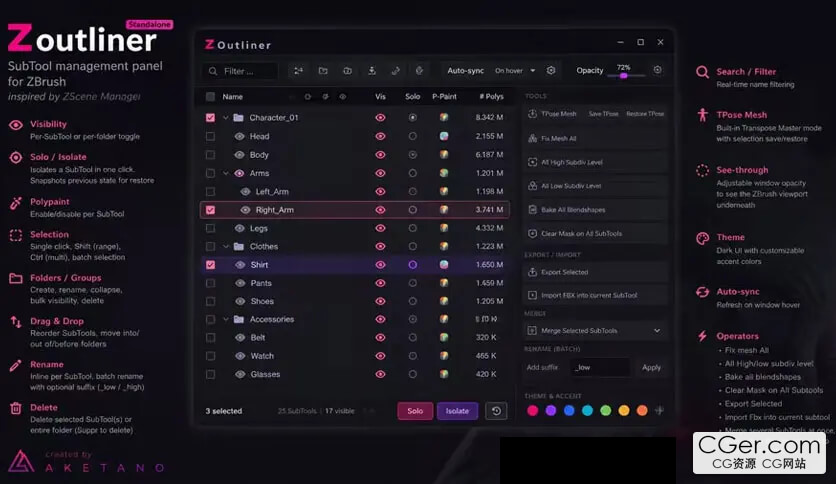The width and height of the screenshot is (836, 484).
Task: Open the settings icon right of Opacity slider
Action: (x=657, y=70)
